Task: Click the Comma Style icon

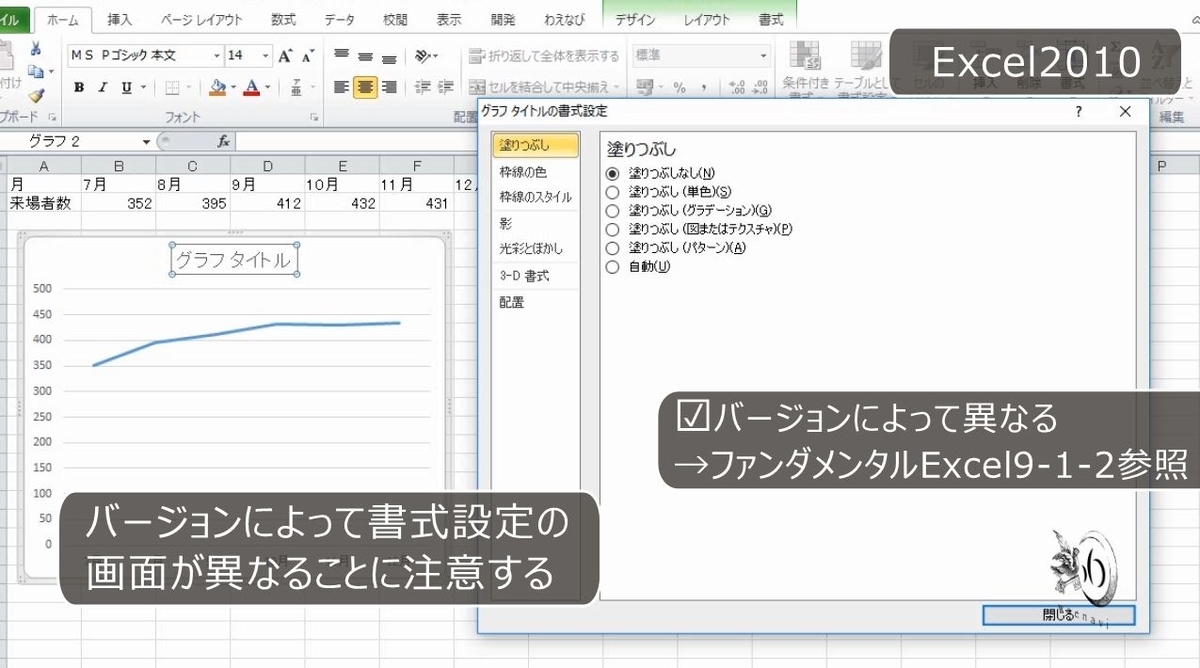Action: pyautogui.click(x=704, y=88)
